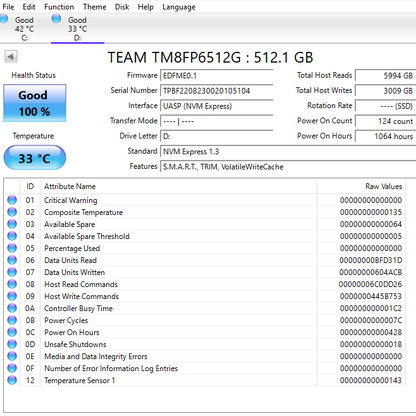Click status orb for Power On Hours row 0C
This screenshot has height=416, width=416.
click(12, 332)
